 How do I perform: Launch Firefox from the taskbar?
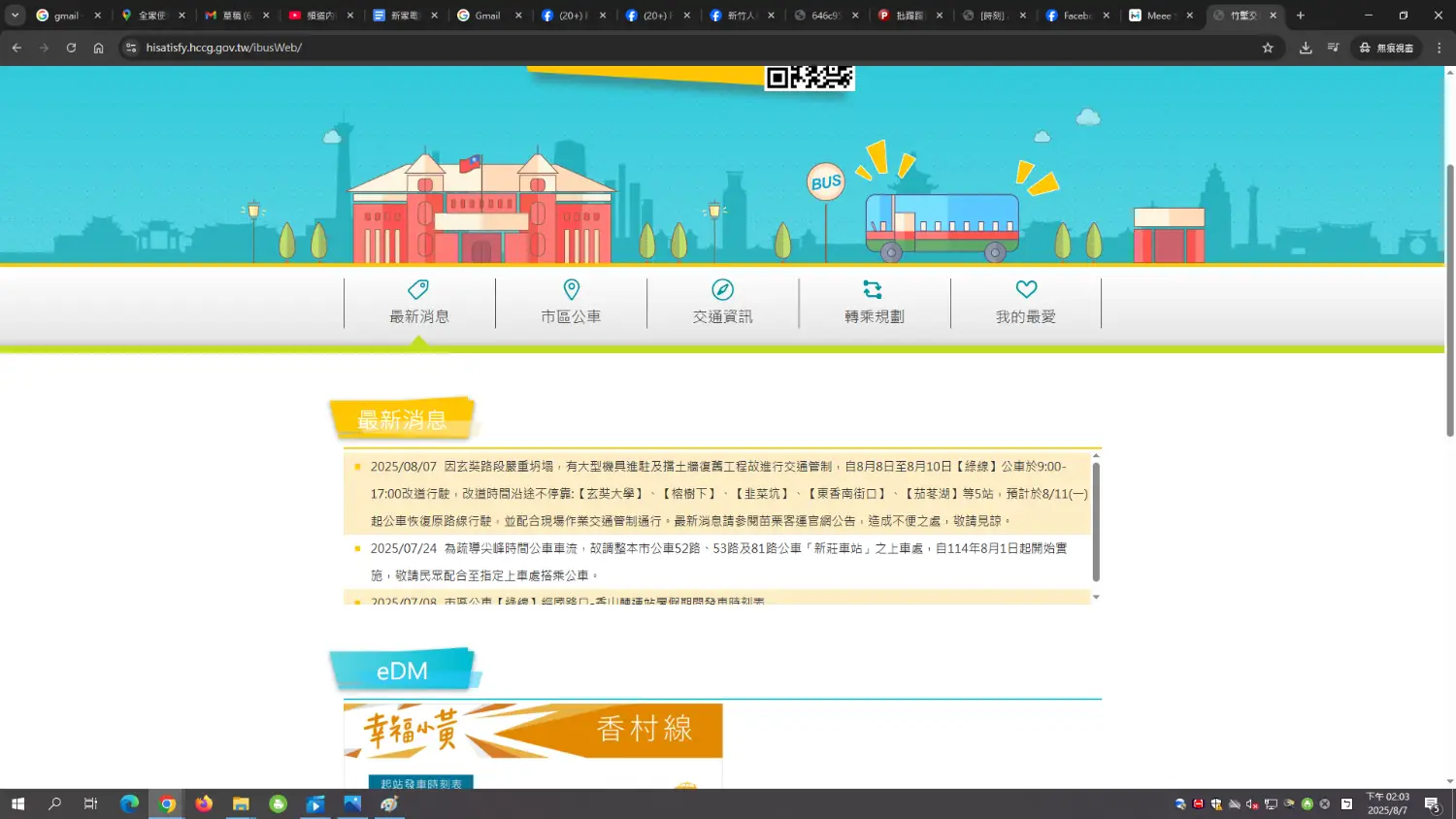click(x=204, y=803)
